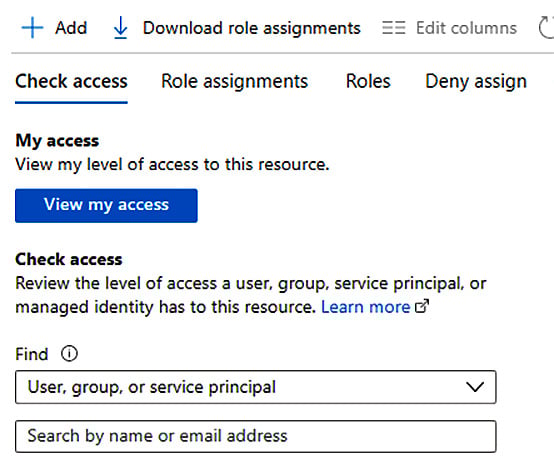Select the My access heading

click(x=57, y=141)
